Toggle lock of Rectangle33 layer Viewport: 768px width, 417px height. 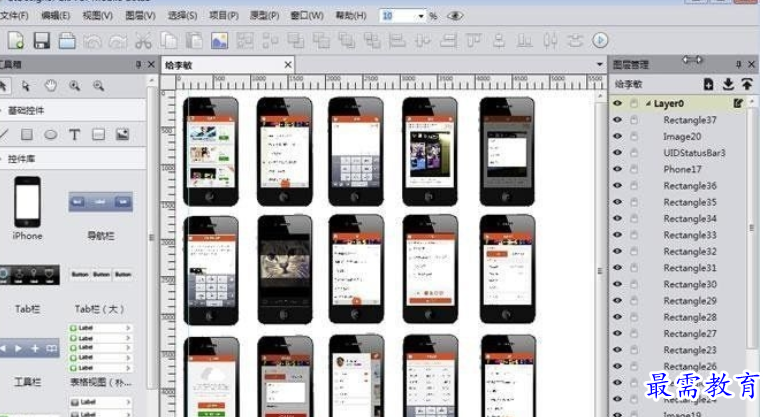(634, 235)
